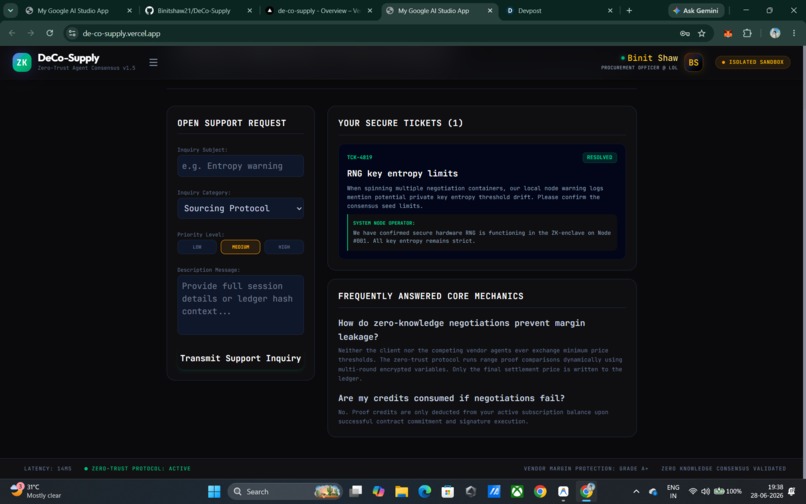Click the zero-knowledge negotiations FAQ question
This screenshot has height=504, width=806.
(x=461, y=330)
